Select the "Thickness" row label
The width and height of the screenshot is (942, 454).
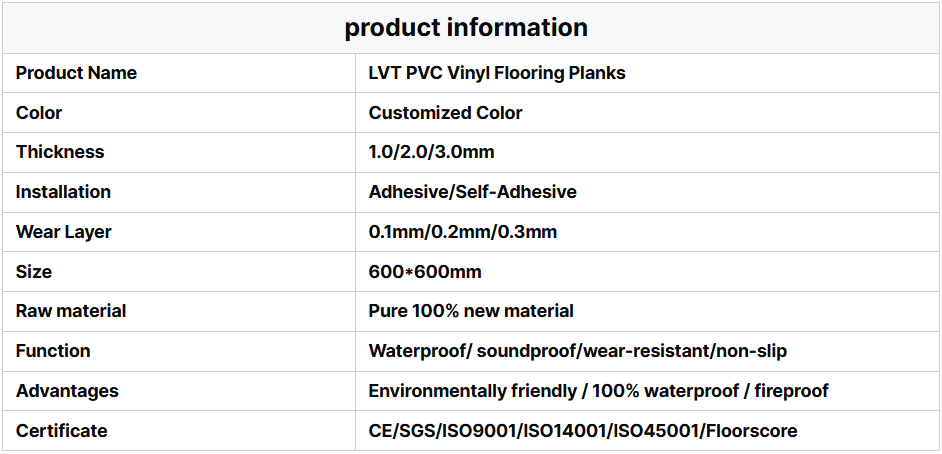pyautogui.click(x=60, y=152)
